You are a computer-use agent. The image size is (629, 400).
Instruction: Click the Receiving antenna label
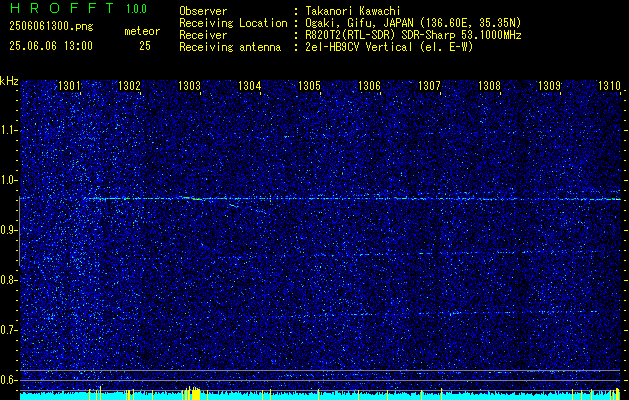pyautogui.click(x=230, y=47)
